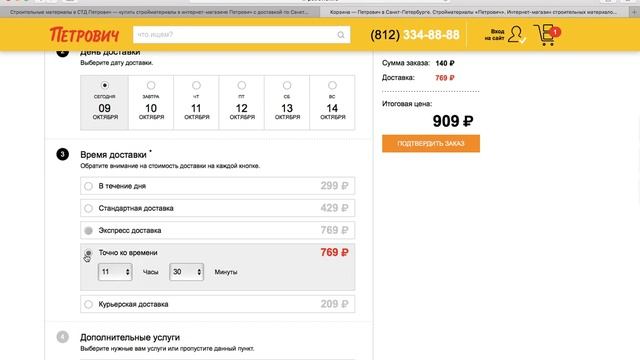Open the shopping cart icon

point(547,35)
